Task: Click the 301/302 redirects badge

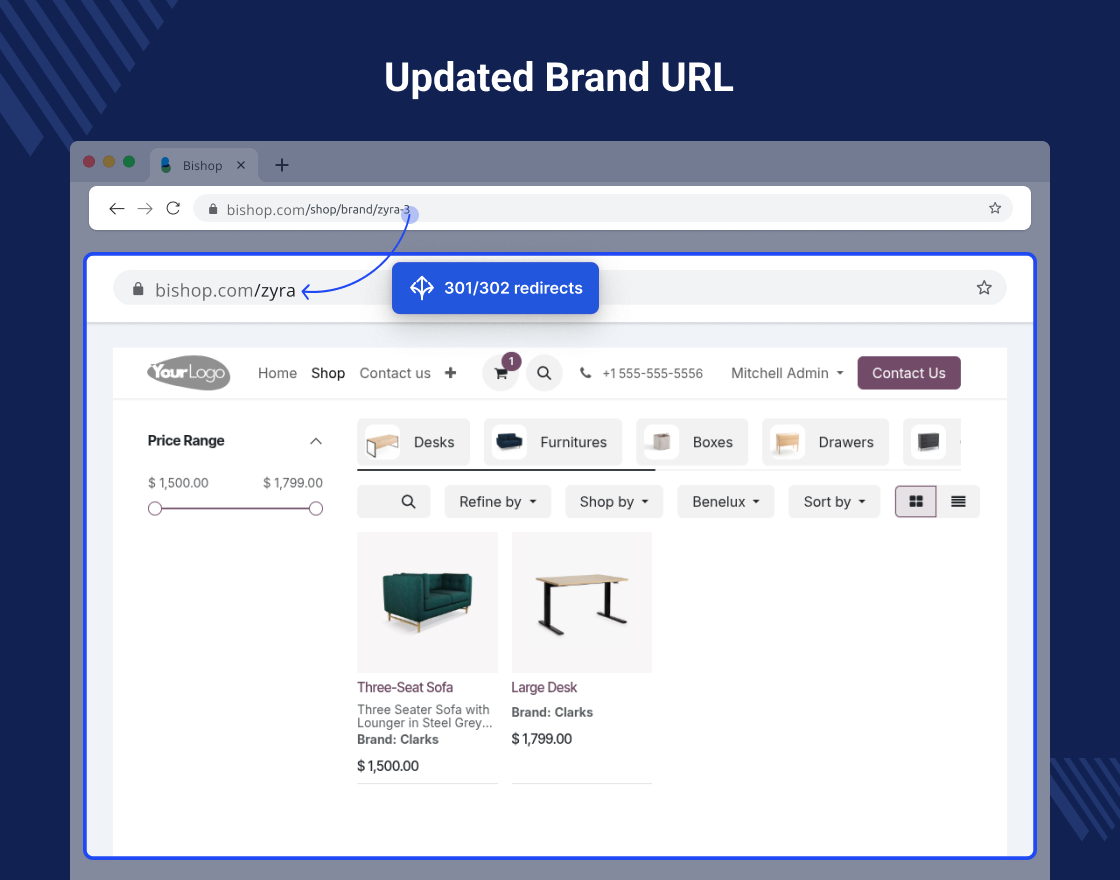Action: (x=495, y=288)
